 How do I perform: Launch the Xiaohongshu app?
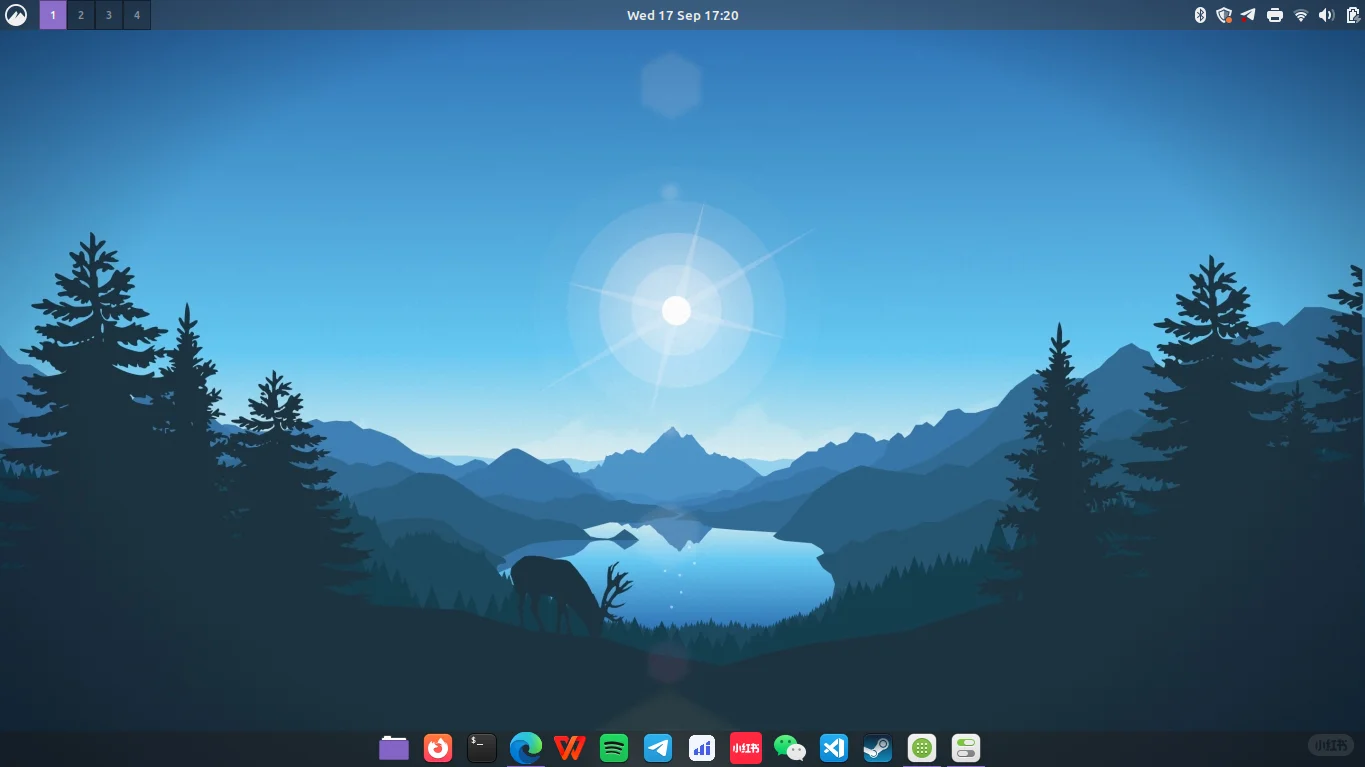(745, 747)
